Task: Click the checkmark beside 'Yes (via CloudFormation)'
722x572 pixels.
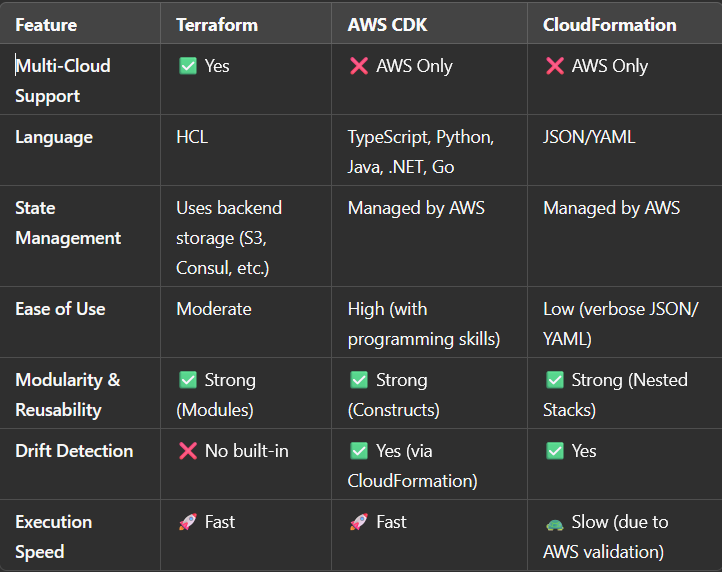Action: (x=358, y=451)
